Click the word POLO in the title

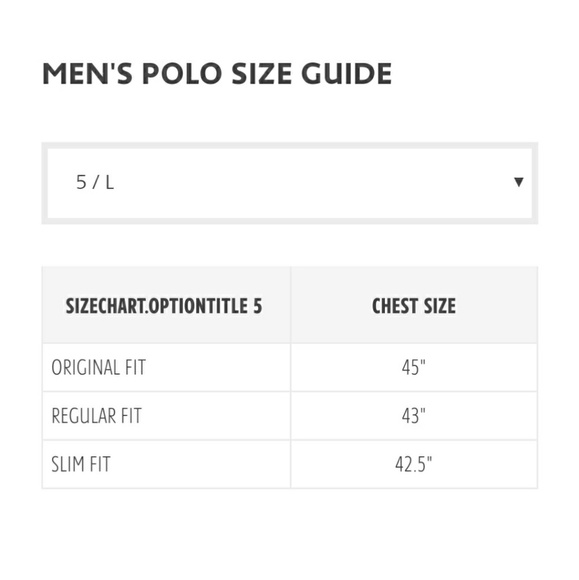pyautogui.click(x=182, y=73)
